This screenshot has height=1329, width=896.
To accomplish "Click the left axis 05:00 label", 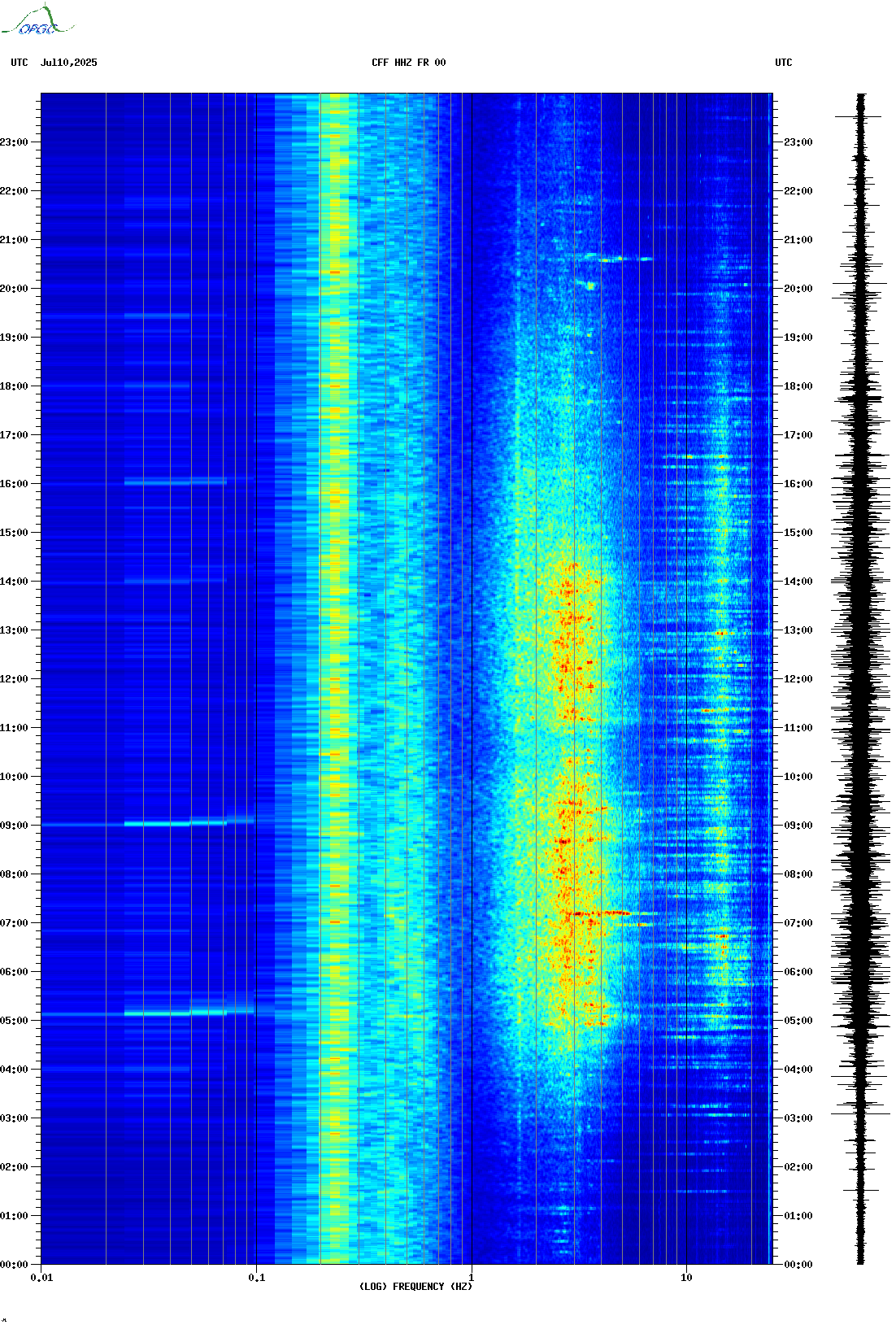I will 14,1021.
